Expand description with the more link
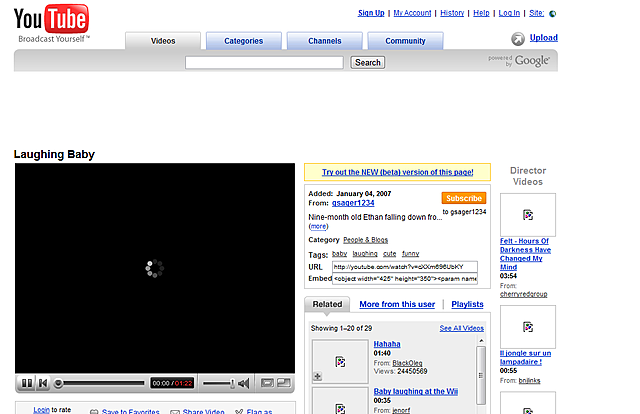This screenshot has width=640, height=414. (318, 226)
